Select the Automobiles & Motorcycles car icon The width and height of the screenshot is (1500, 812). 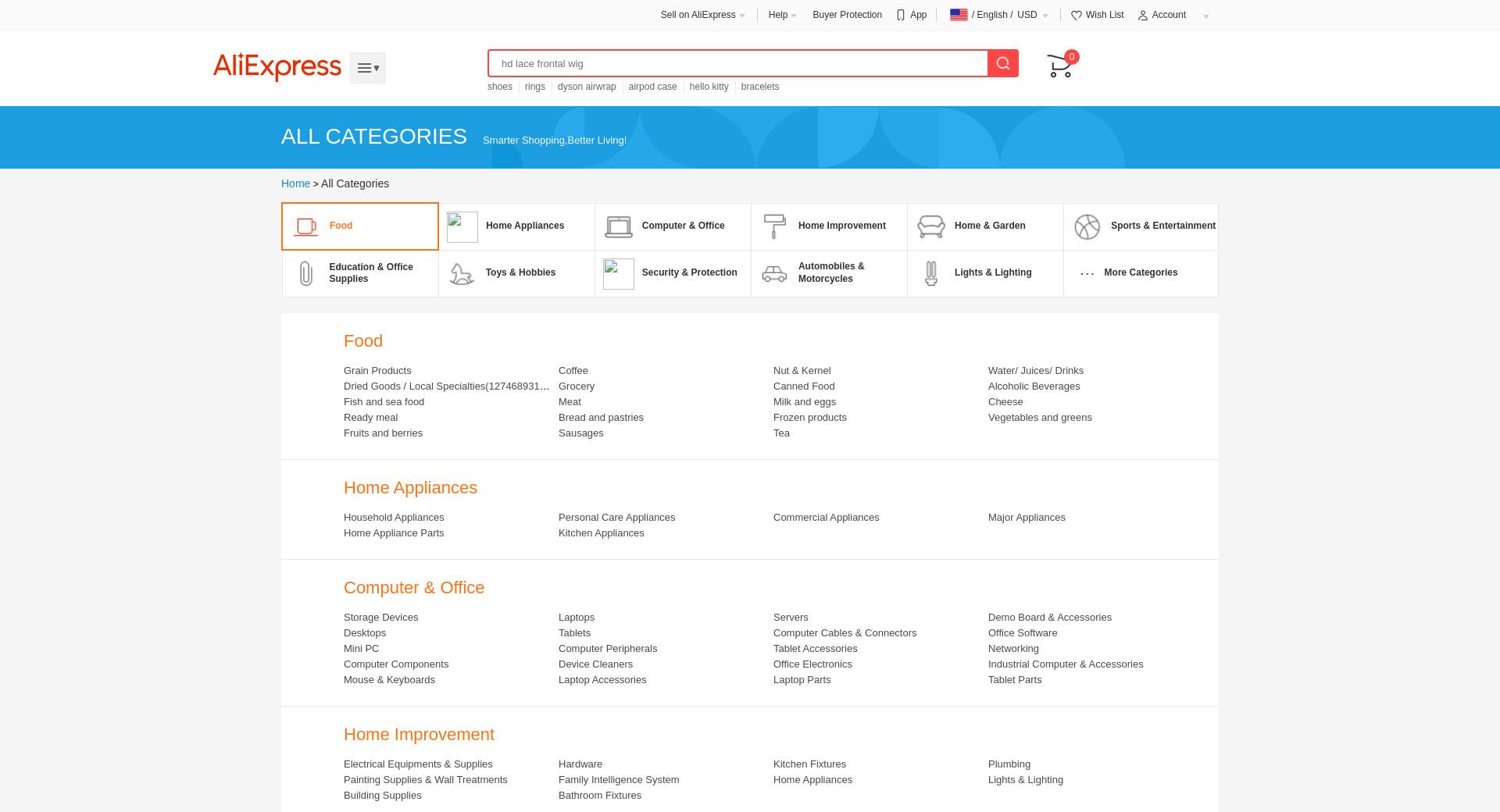(774, 273)
